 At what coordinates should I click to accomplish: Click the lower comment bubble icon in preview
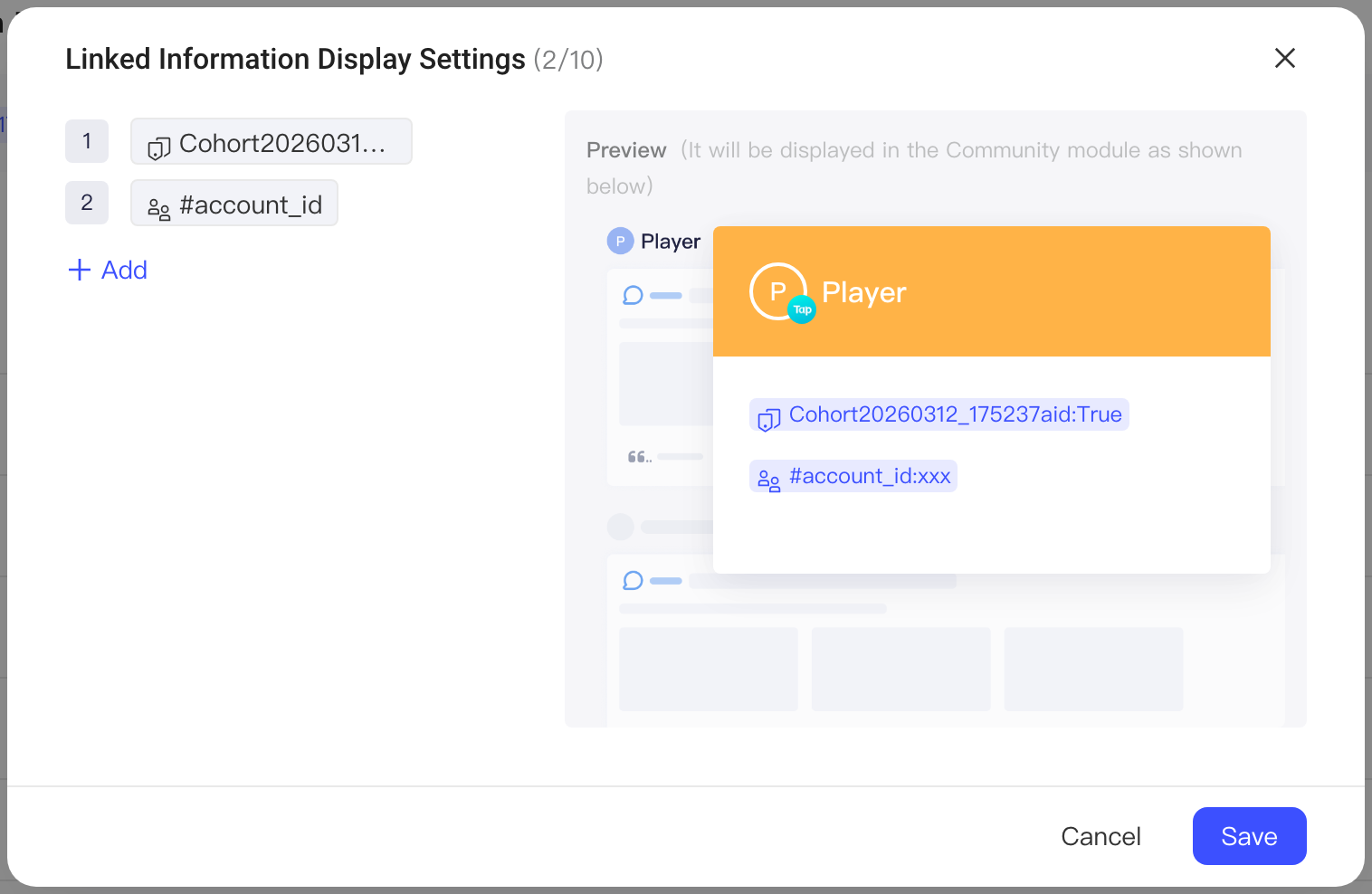(633, 580)
